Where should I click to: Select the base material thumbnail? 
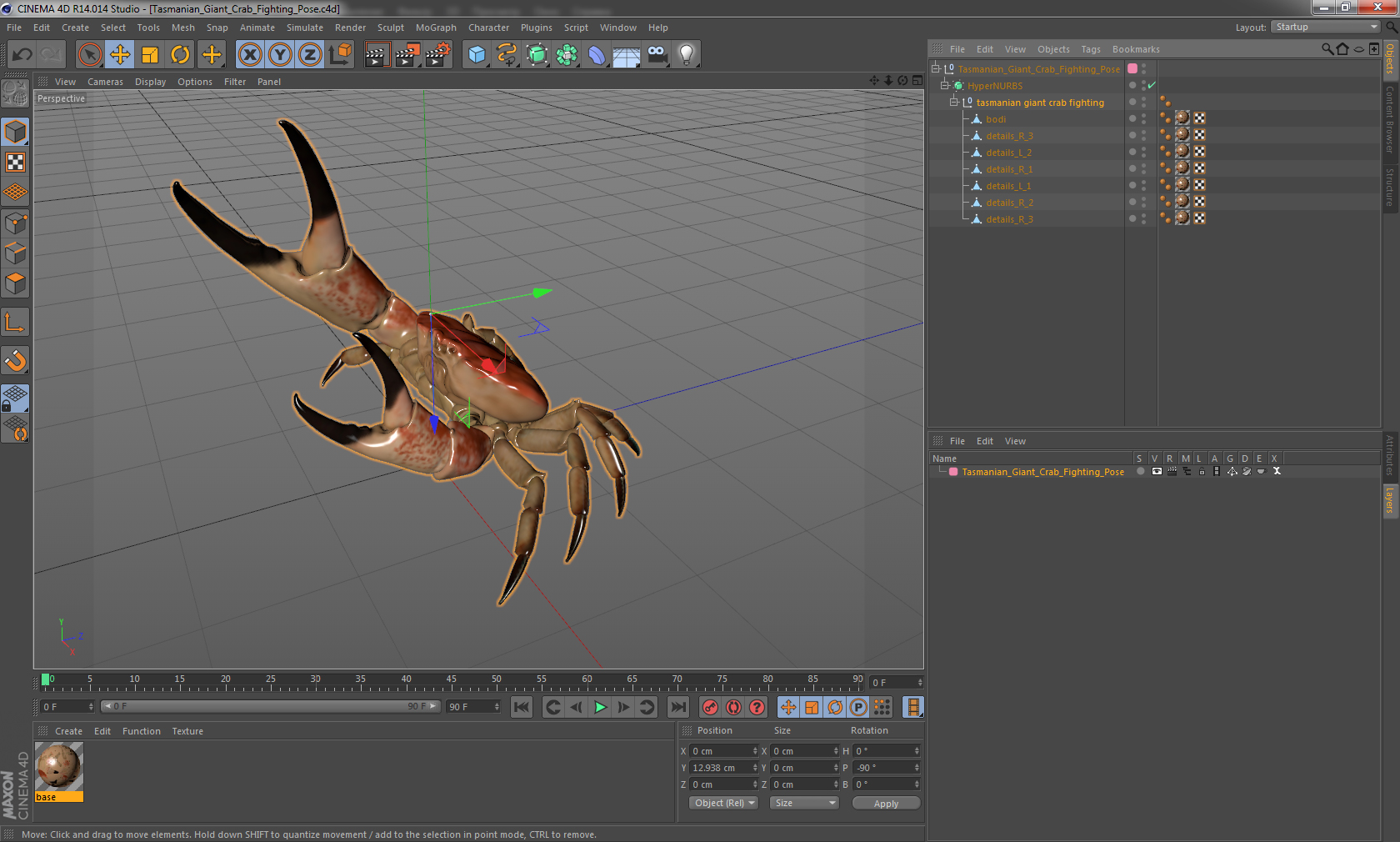click(59, 767)
